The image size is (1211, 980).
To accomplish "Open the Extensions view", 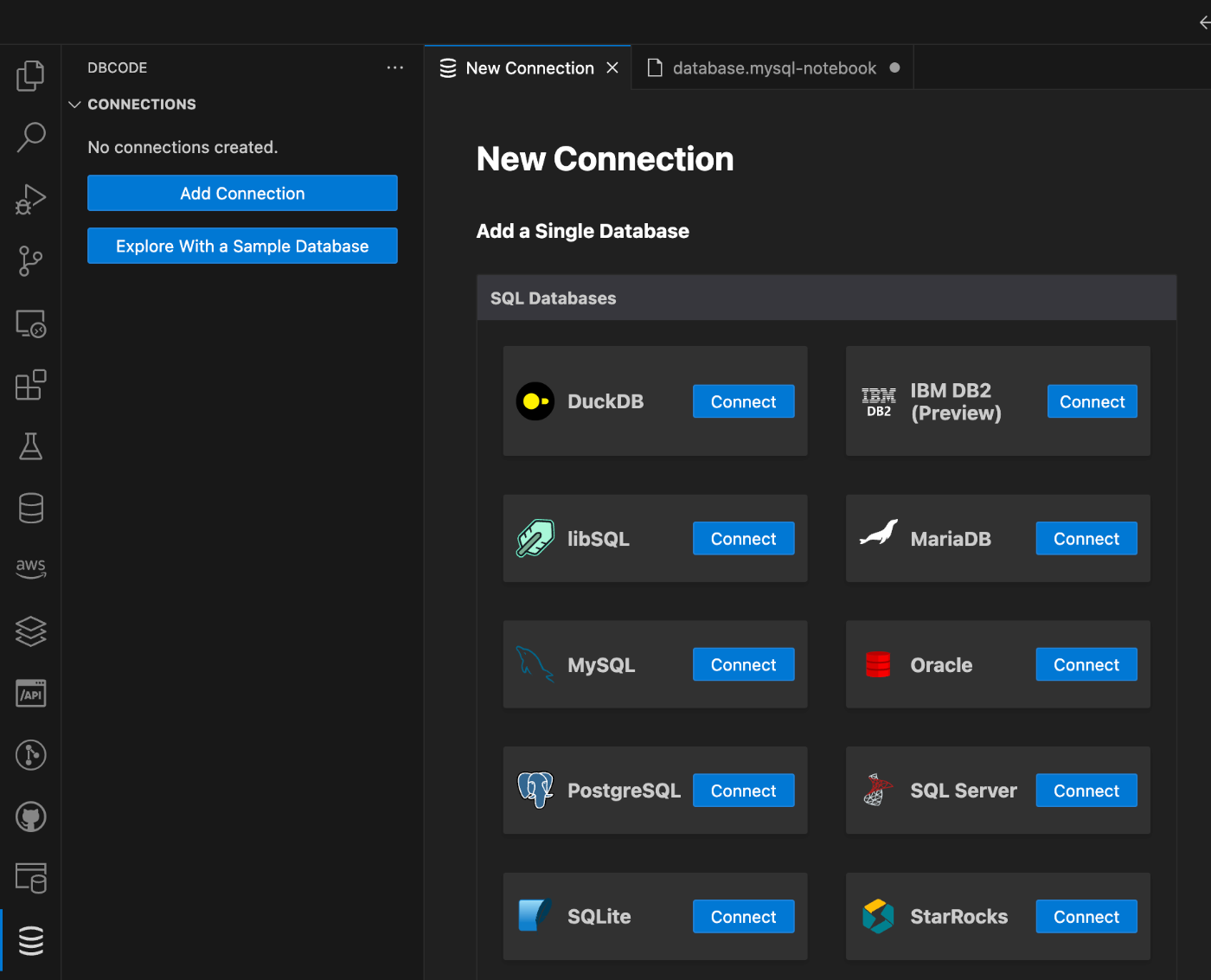I will click(x=30, y=385).
